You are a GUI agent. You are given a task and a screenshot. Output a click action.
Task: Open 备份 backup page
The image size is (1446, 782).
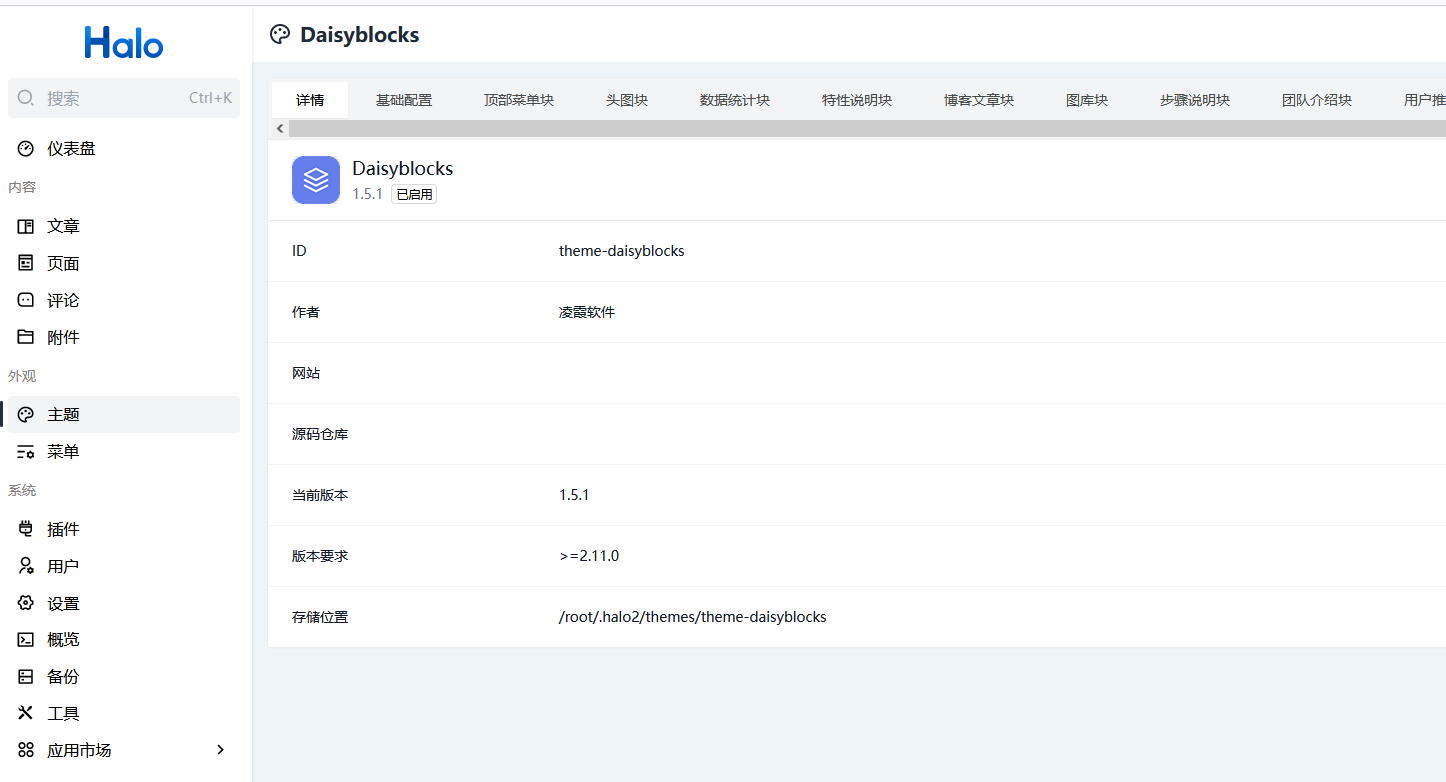124,677
